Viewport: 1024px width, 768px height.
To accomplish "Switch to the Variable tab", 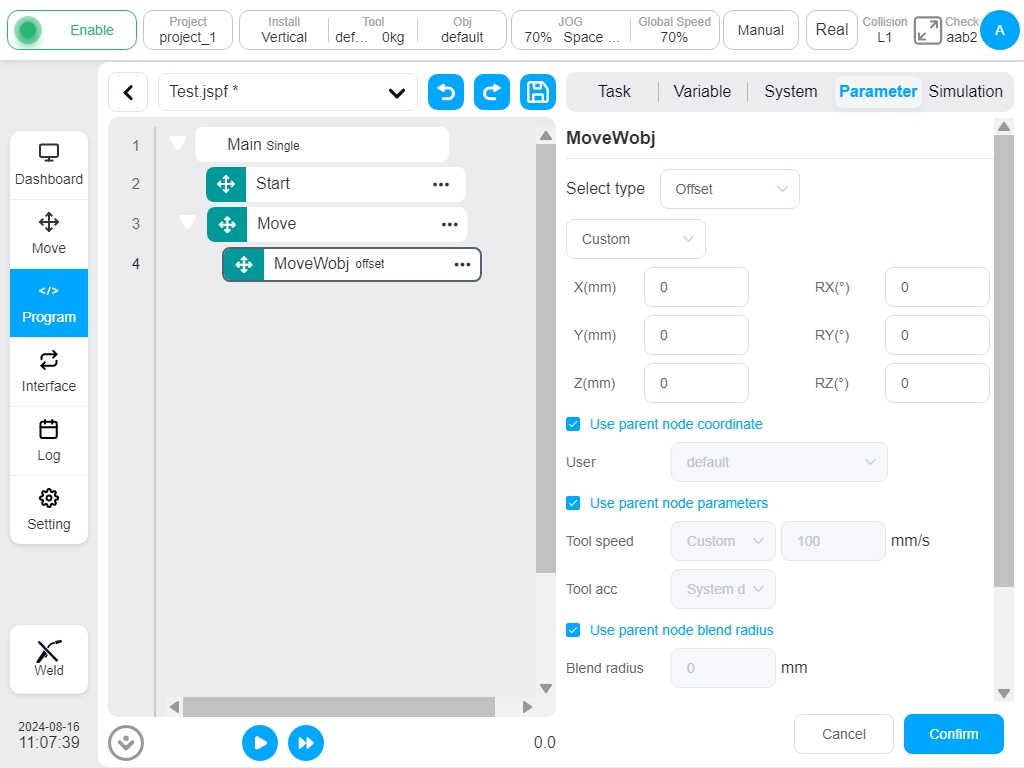I will click(702, 91).
